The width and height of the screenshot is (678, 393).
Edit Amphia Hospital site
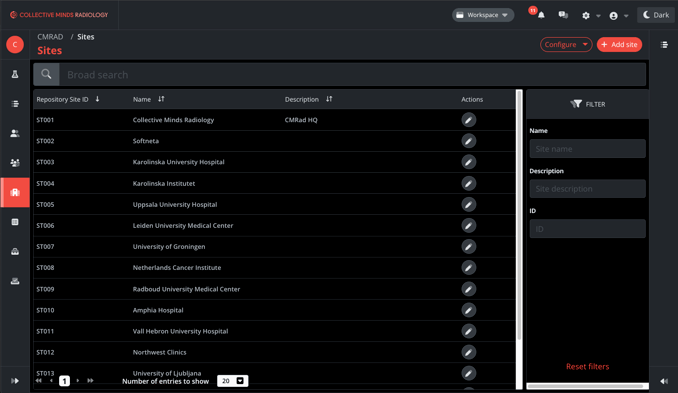click(468, 310)
